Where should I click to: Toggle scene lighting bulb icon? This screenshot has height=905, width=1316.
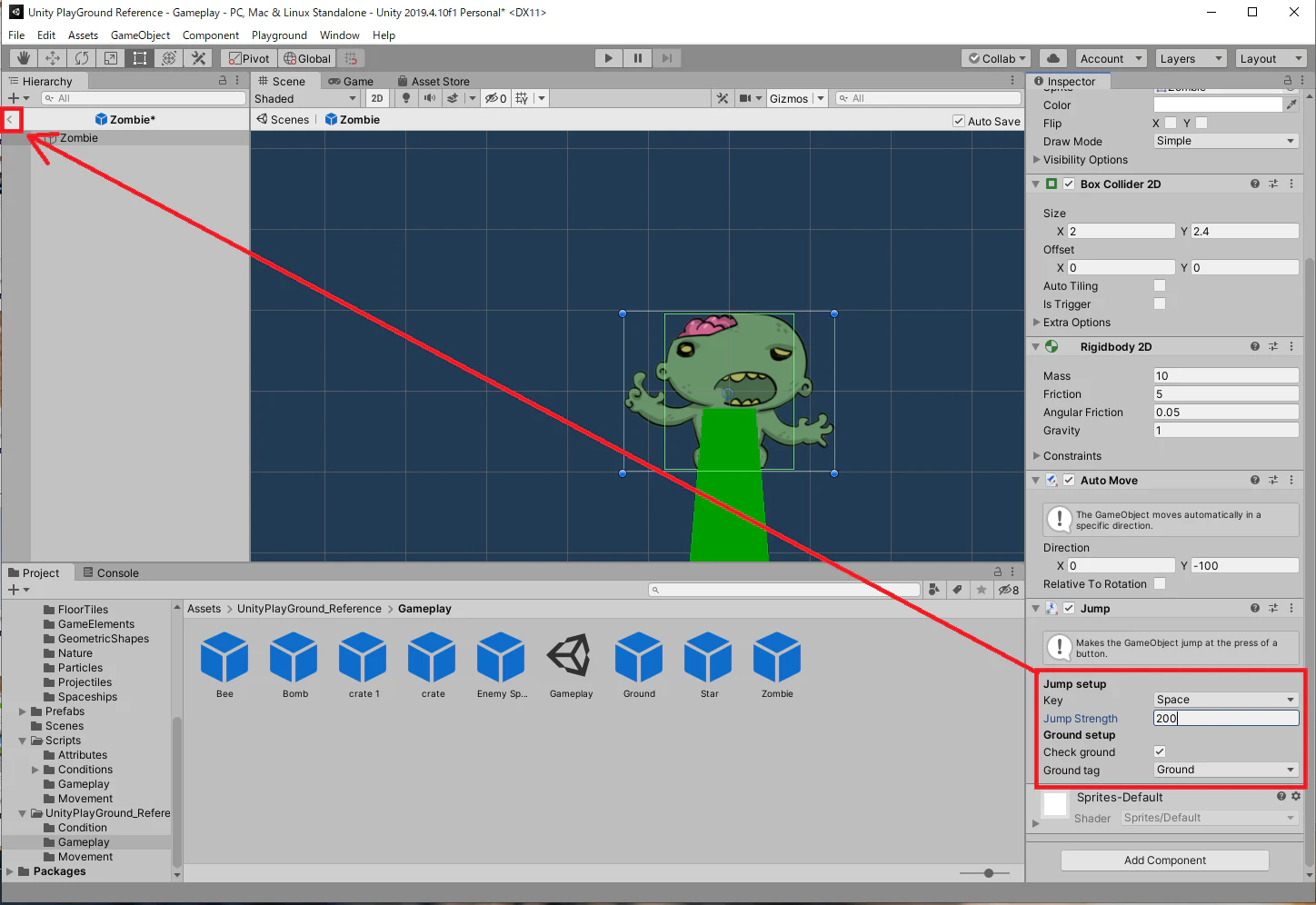pos(406,98)
